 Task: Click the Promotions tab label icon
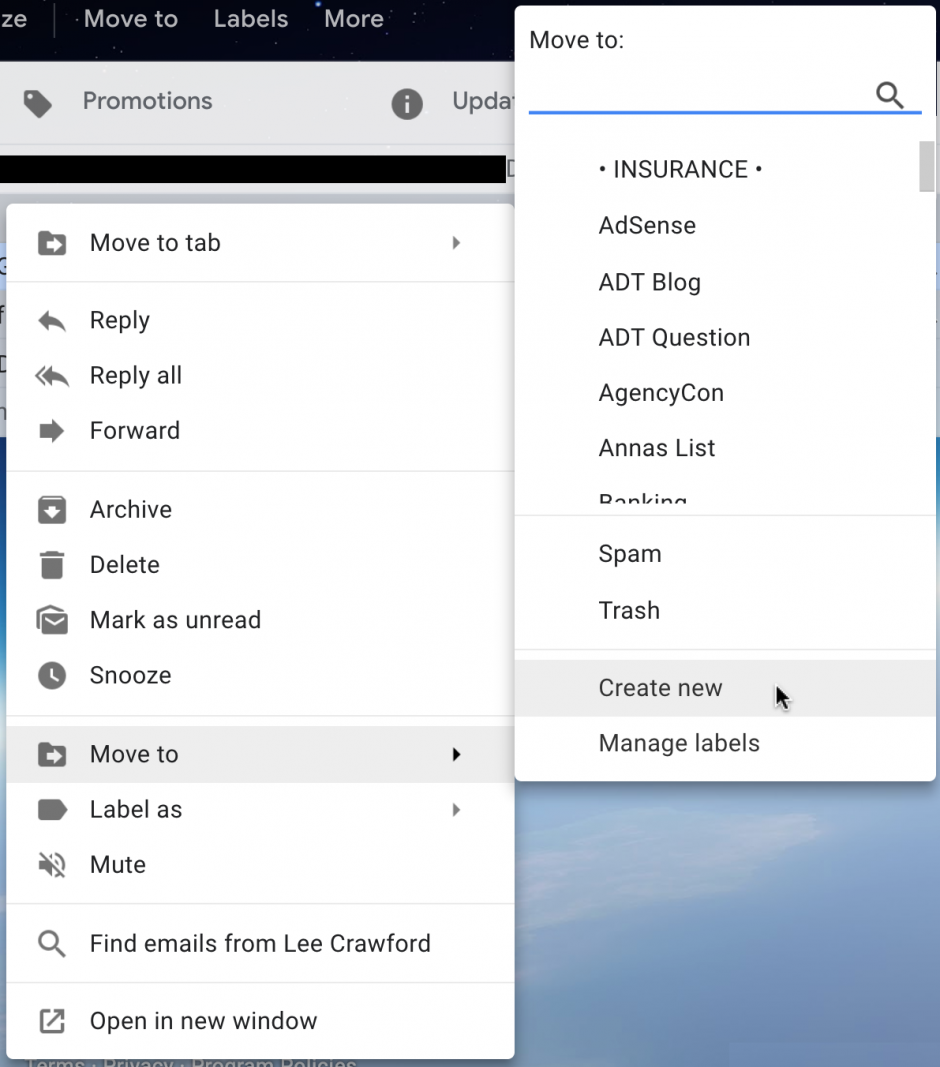point(39,101)
